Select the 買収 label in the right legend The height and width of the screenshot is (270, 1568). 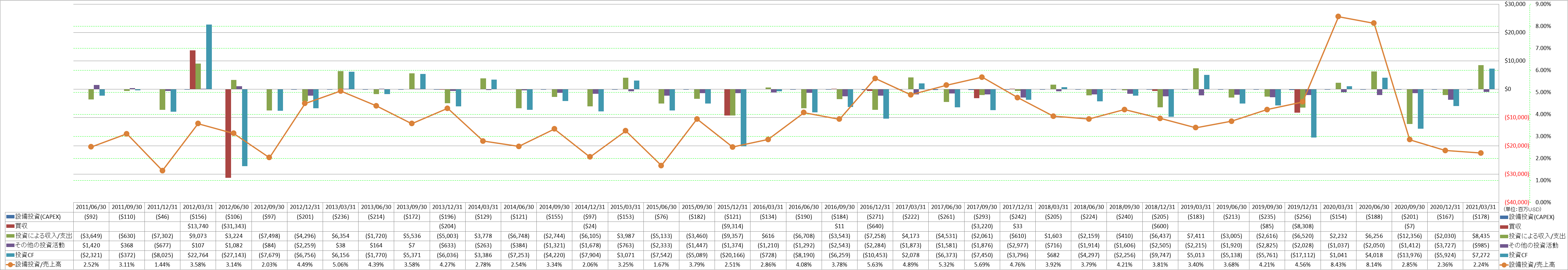pos(1516,226)
